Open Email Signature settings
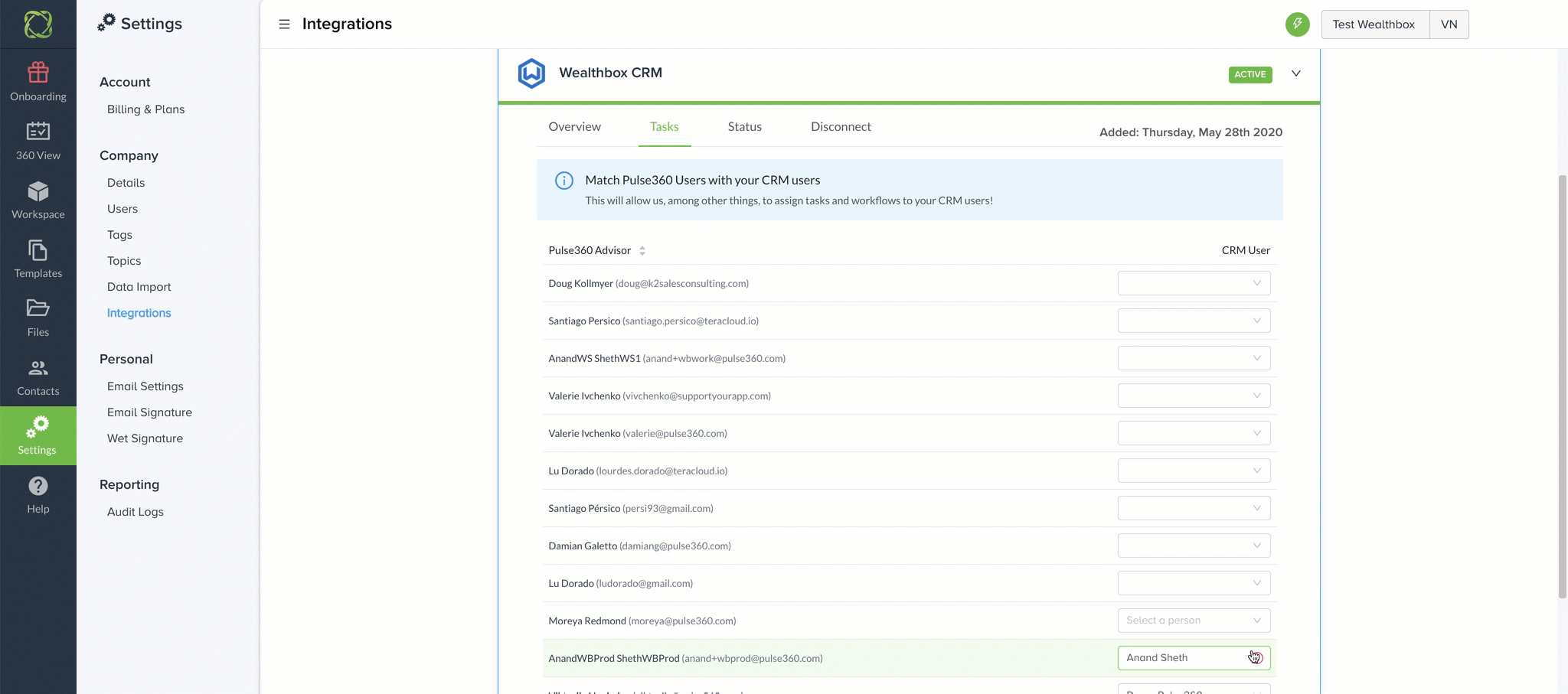 [x=149, y=412]
